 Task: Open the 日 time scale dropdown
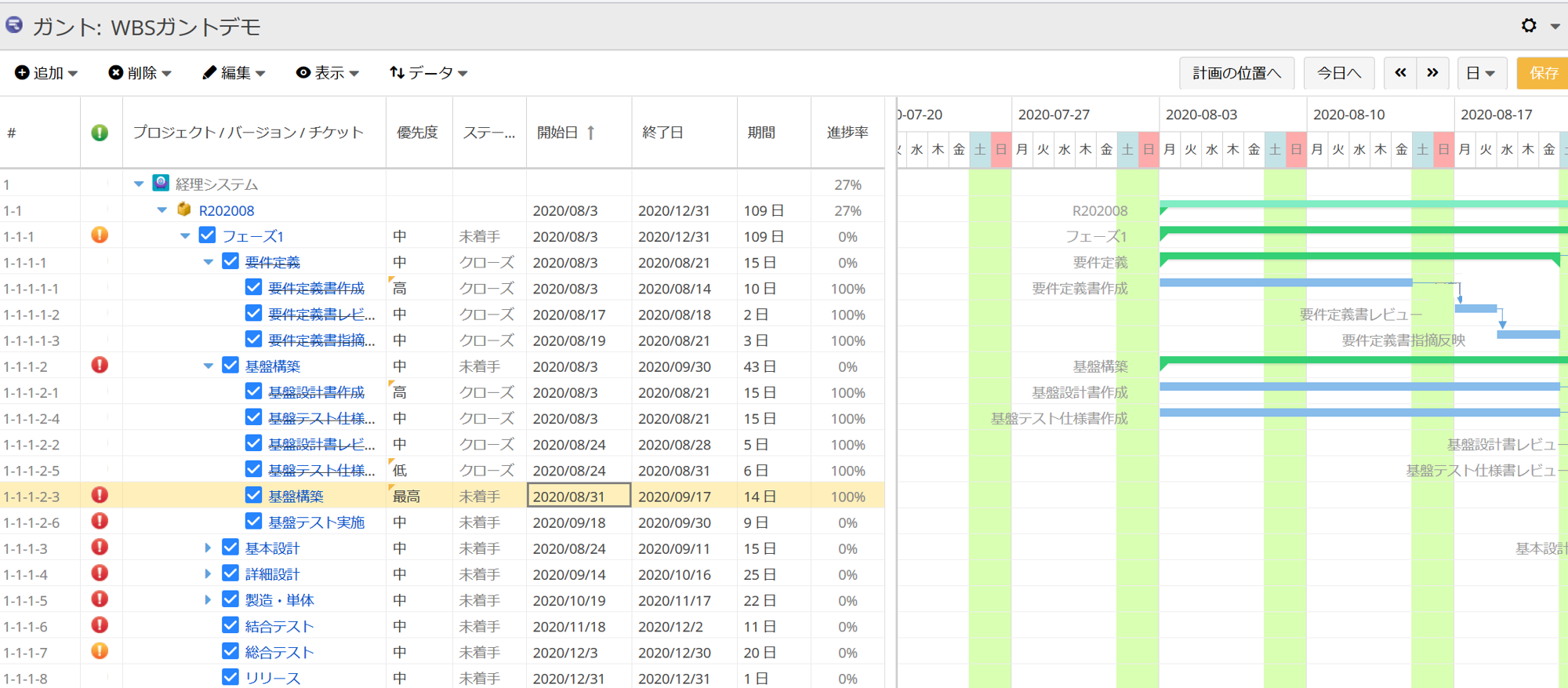(1480, 73)
